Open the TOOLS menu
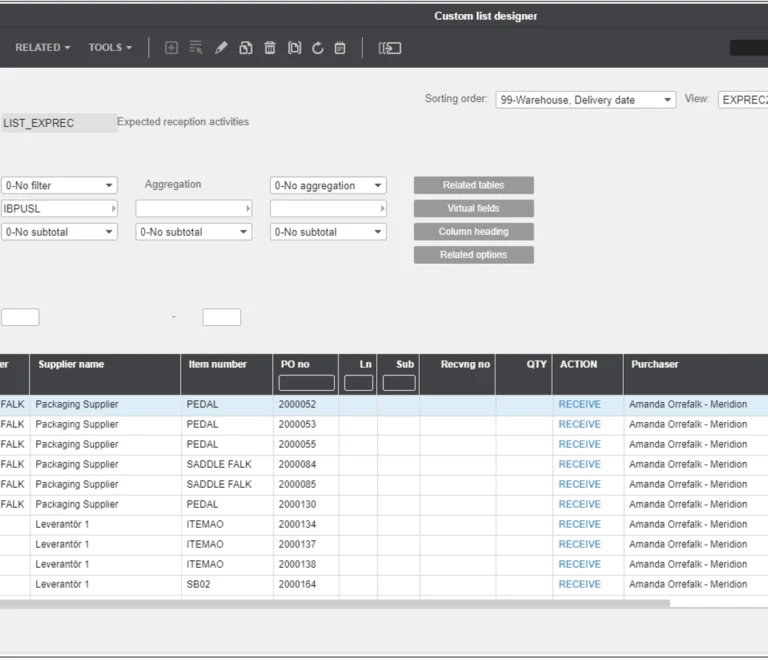 click(110, 48)
